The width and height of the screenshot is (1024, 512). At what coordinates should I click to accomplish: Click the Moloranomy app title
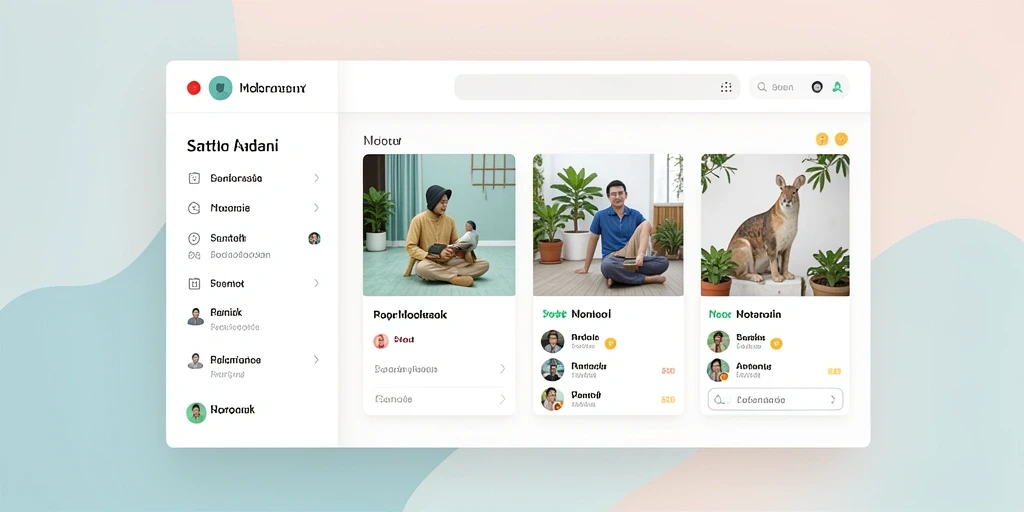pos(272,88)
